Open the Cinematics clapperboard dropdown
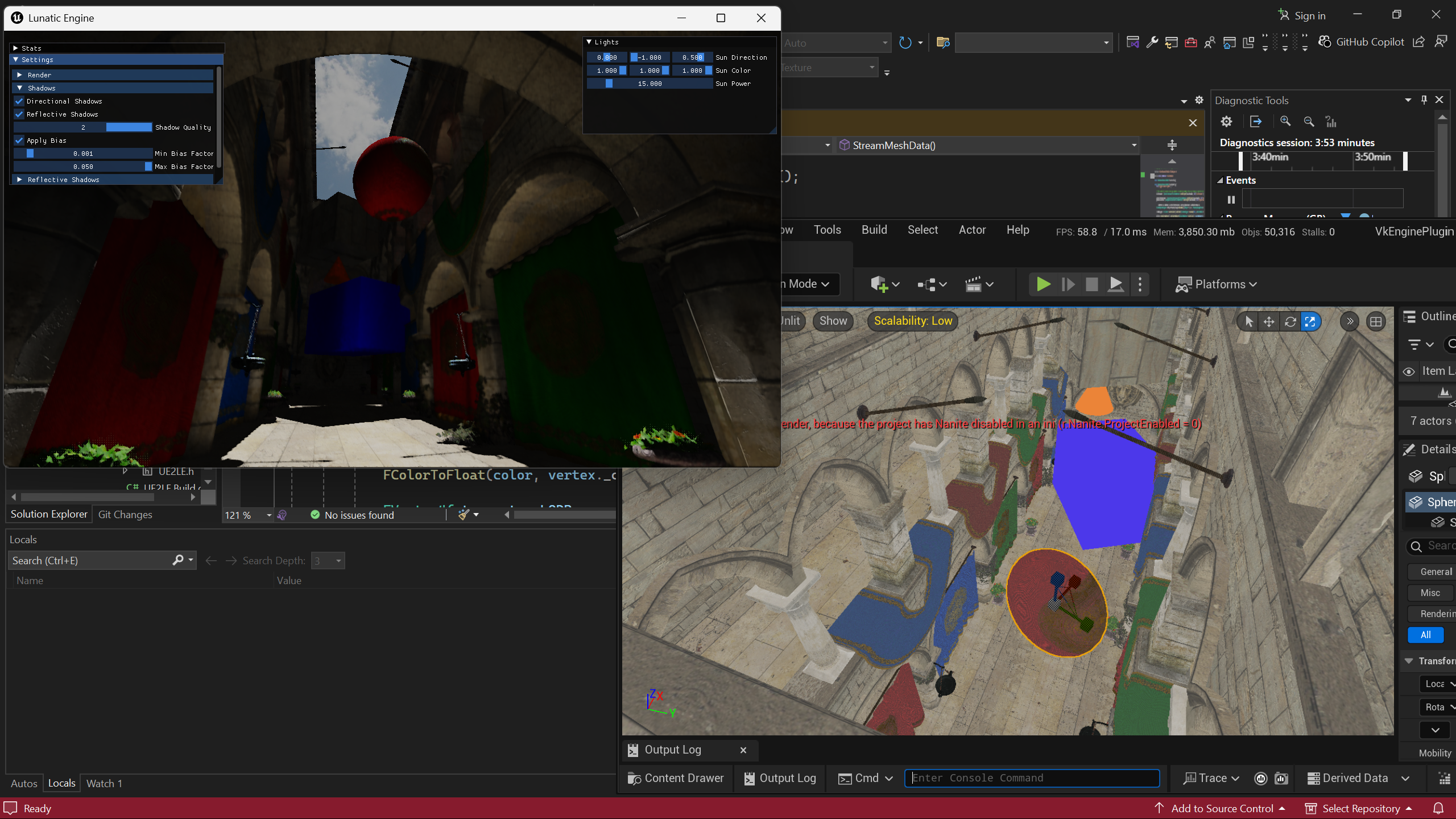 click(979, 284)
